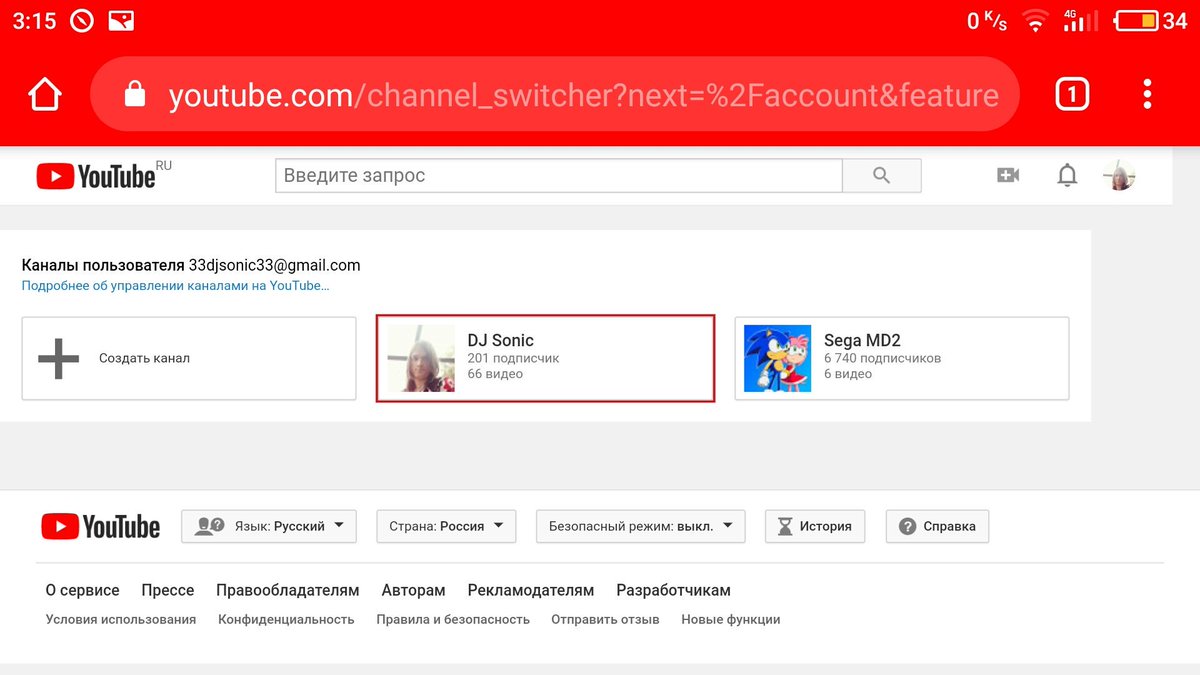This screenshot has height=675, width=1200.
Task: Open the Страна: Россия dropdown
Action: pos(446,526)
